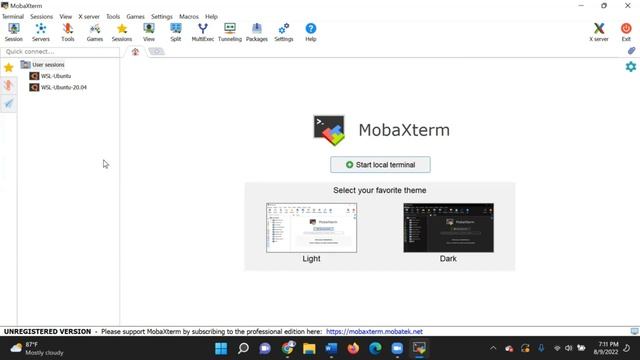Screen dimensions: 640x360
Task: Open the weather widget showing 87°F
Action: coord(38,348)
